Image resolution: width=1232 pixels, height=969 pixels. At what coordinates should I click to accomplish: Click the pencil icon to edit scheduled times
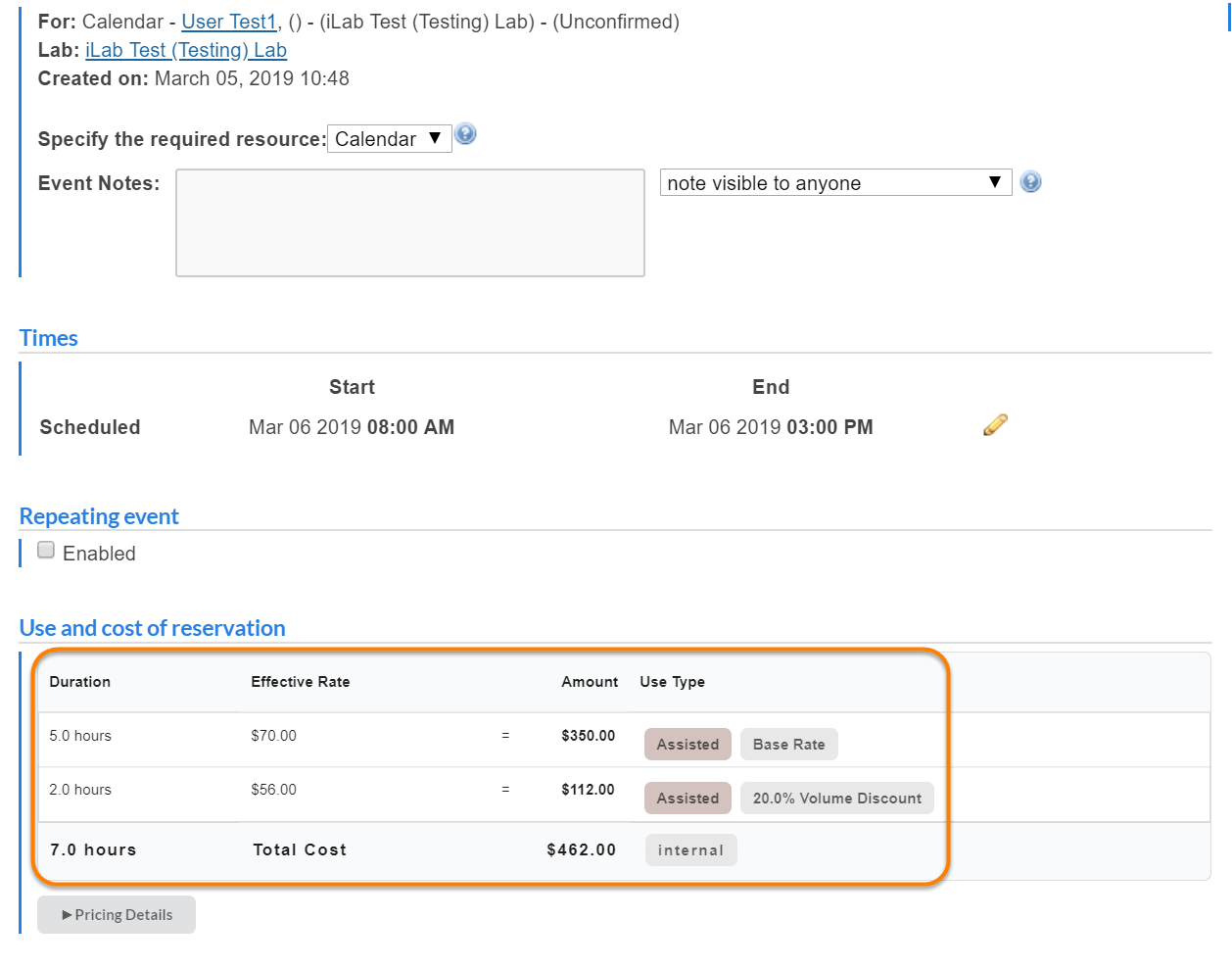click(995, 425)
